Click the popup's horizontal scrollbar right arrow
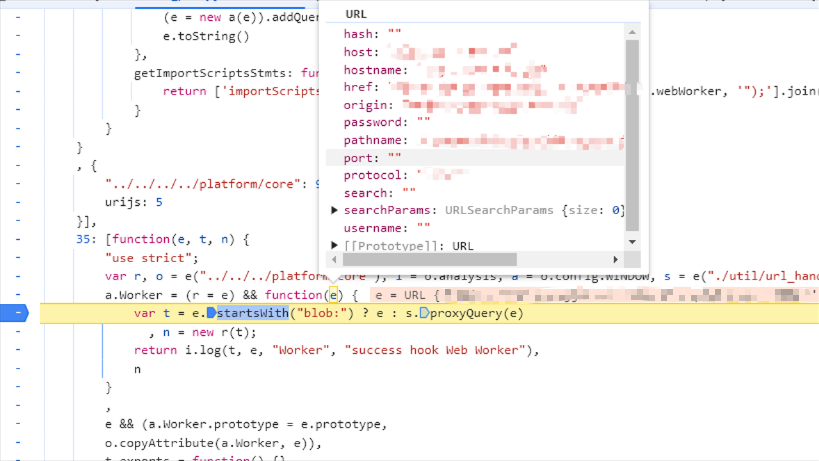The height and width of the screenshot is (461, 819). (x=617, y=260)
